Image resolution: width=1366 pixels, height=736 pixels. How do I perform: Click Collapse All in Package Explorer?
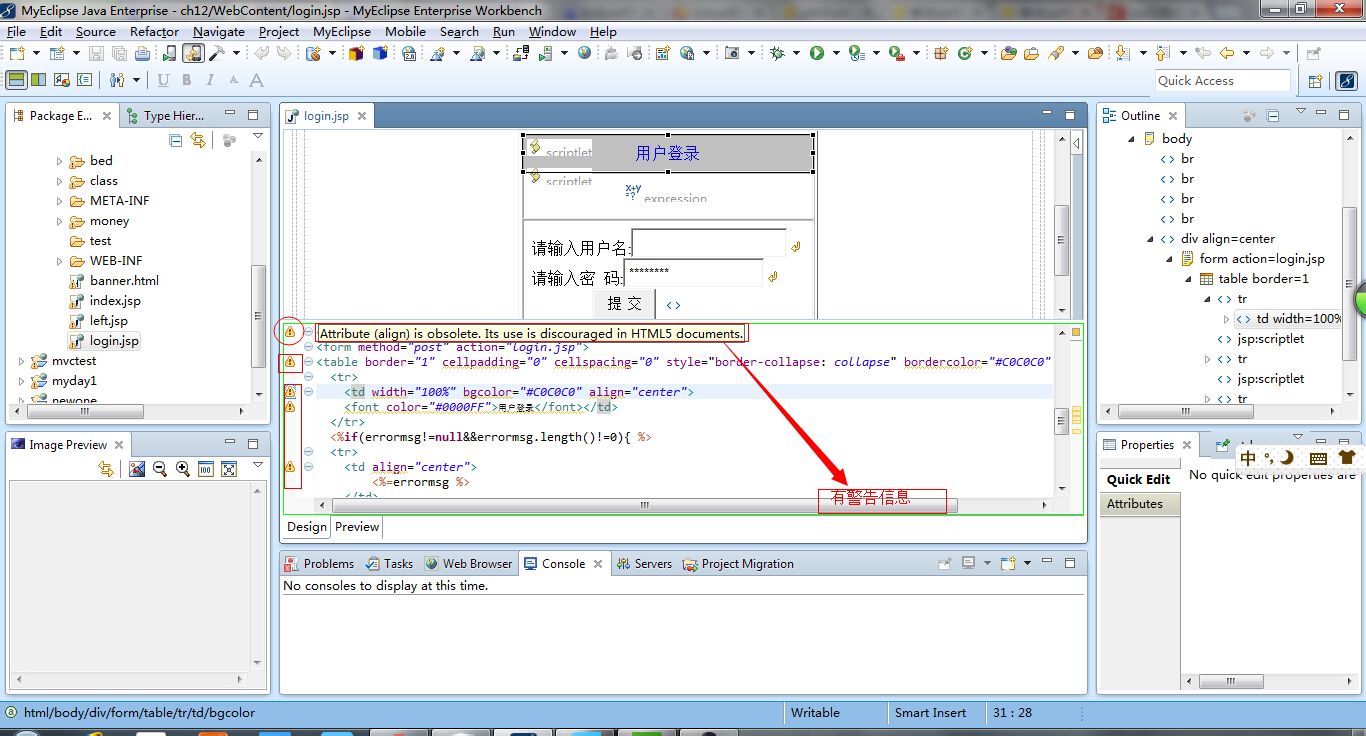[x=176, y=141]
